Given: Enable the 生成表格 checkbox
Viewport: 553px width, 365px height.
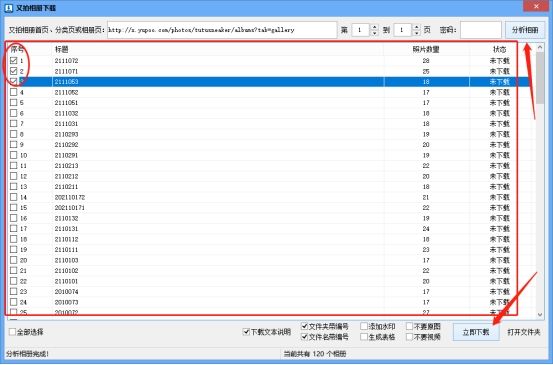Looking at the screenshot, I should pyautogui.click(x=364, y=337).
